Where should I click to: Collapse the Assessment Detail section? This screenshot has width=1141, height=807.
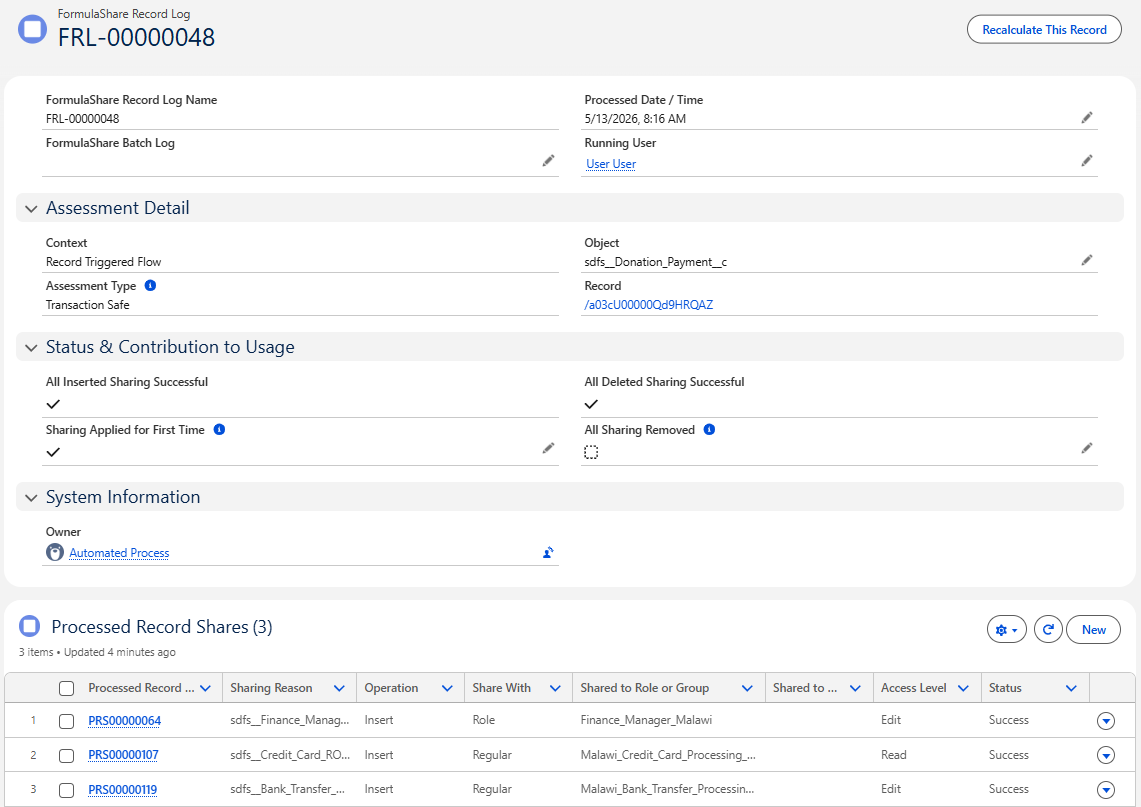pyautogui.click(x=31, y=209)
